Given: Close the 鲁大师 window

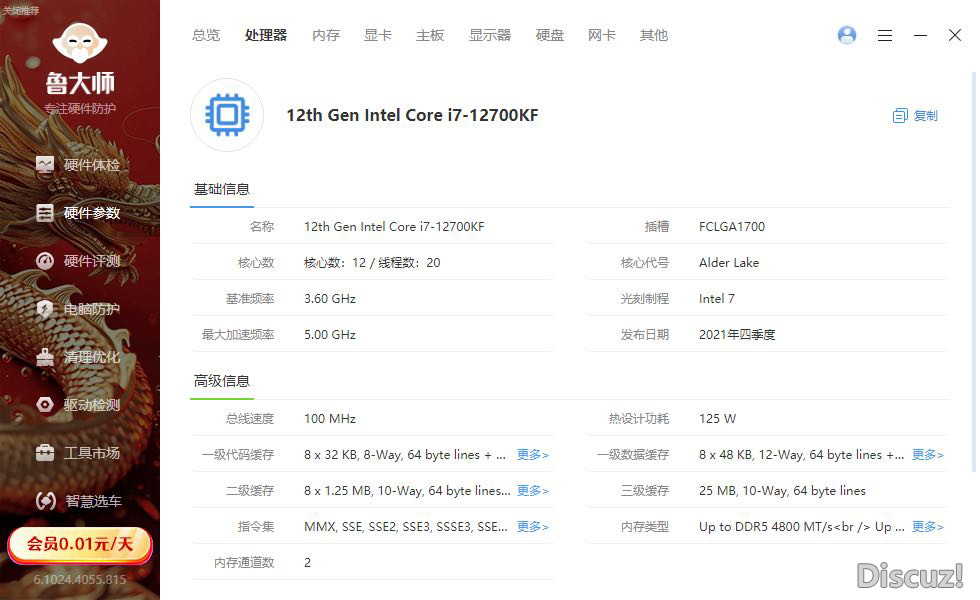Looking at the screenshot, I should (954, 35).
